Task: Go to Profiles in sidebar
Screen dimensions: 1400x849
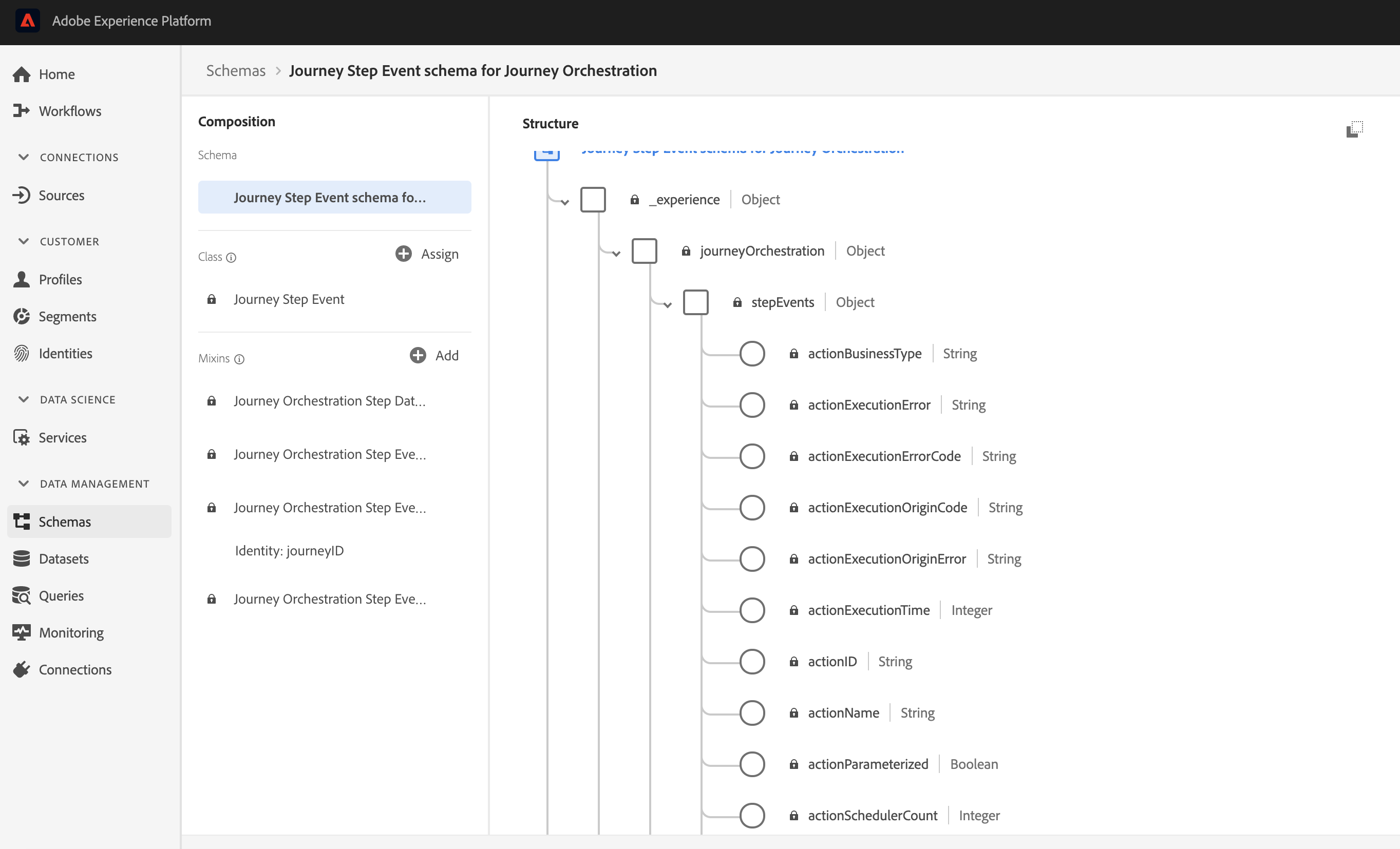Action: click(60, 279)
